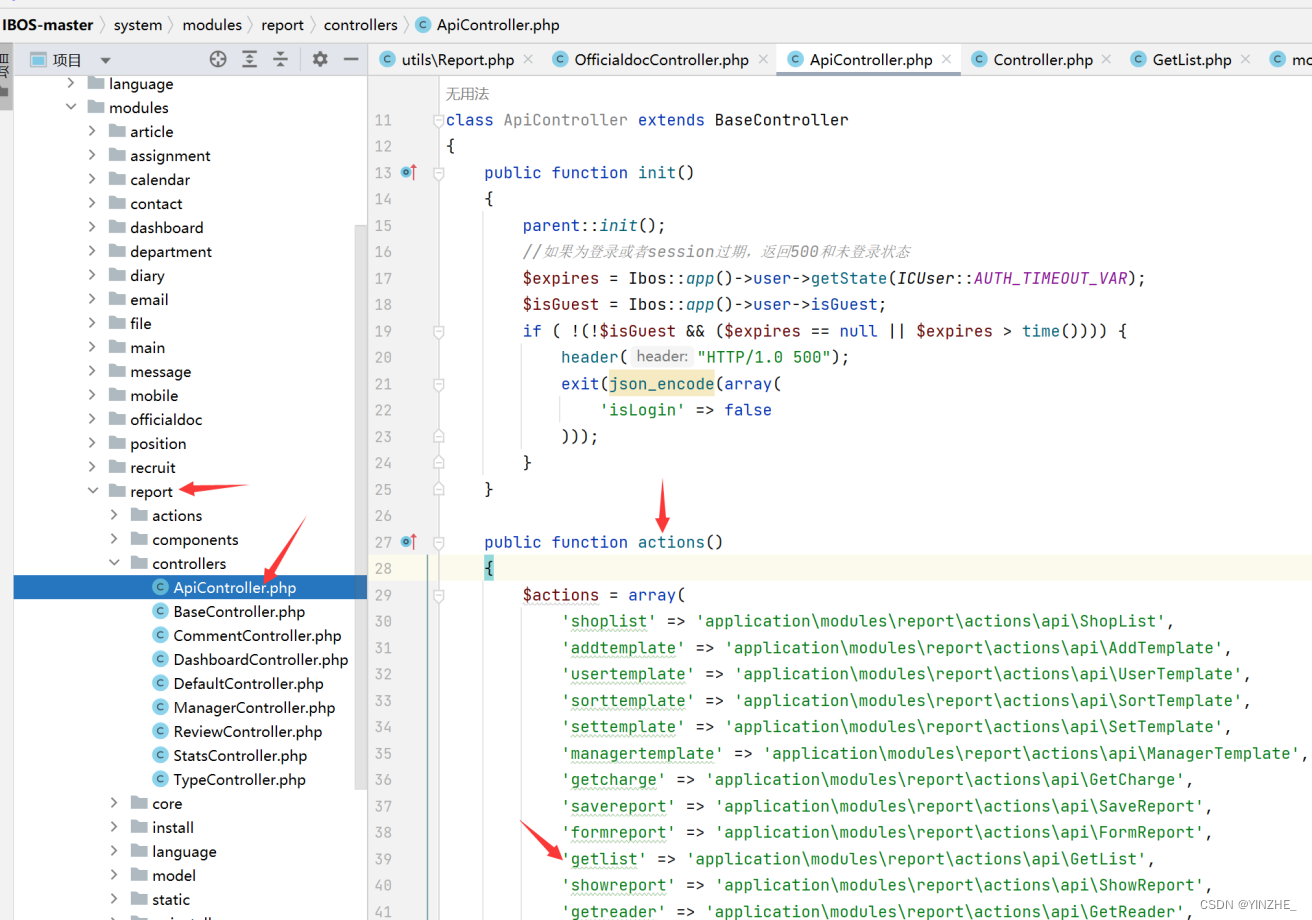Click system in the breadcrumb path
Viewport: 1312px width, 920px height.
click(x=138, y=25)
